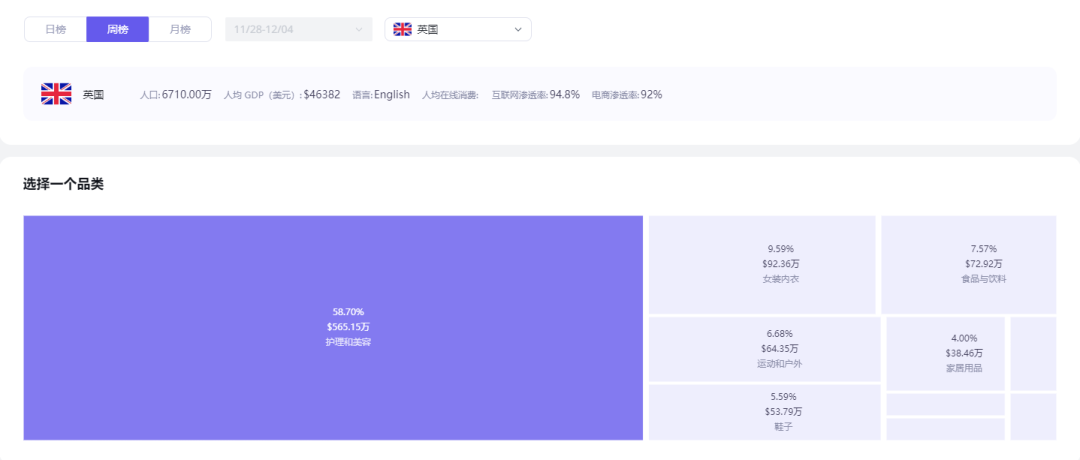
Task: Select the 鞋子 5.59% category block
Action: click(x=765, y=412)
